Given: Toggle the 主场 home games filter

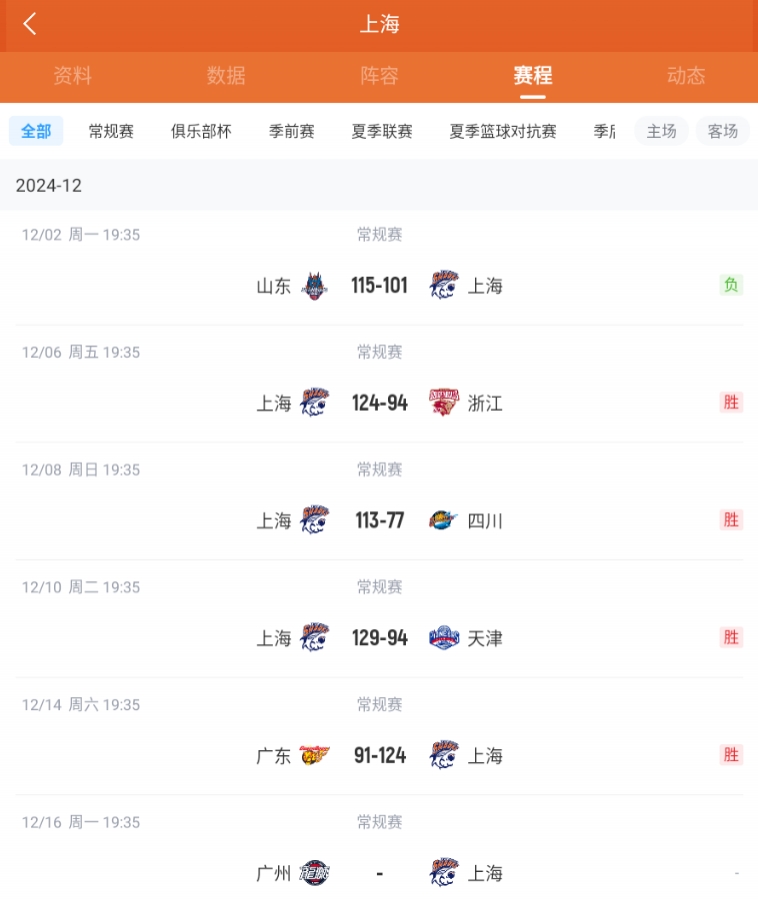Looking at the screenshot, I should pyautogui.click(x=661, y=131).
